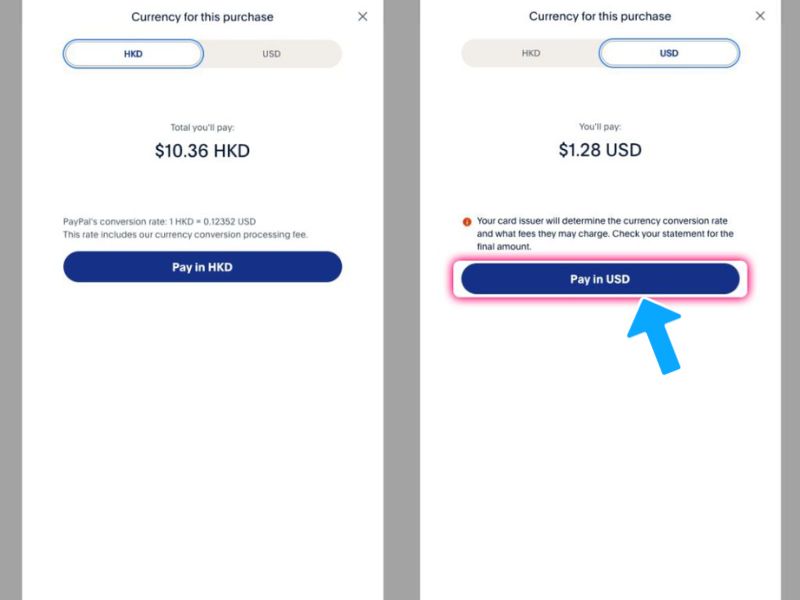Click the "You'll pay:" label in right panel
Screen dimensions: 800x600
pos(600,127)
